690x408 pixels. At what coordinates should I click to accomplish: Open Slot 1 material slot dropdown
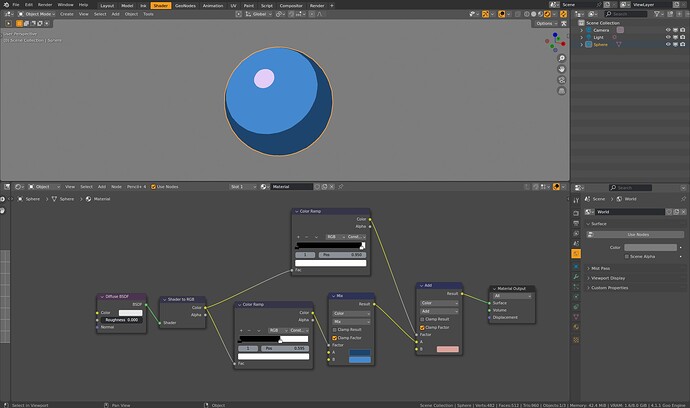[x=243, y=187]
